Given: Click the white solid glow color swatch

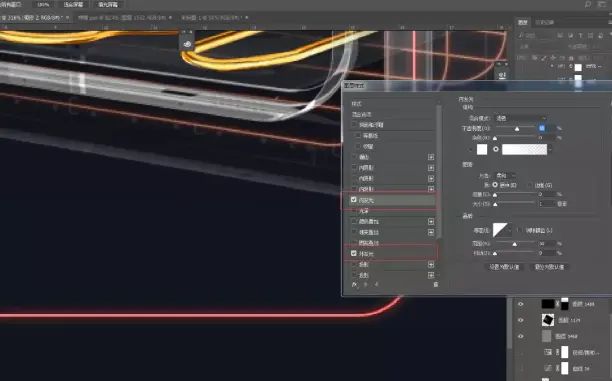Looking at the screenshot, I should click(482, 149).
